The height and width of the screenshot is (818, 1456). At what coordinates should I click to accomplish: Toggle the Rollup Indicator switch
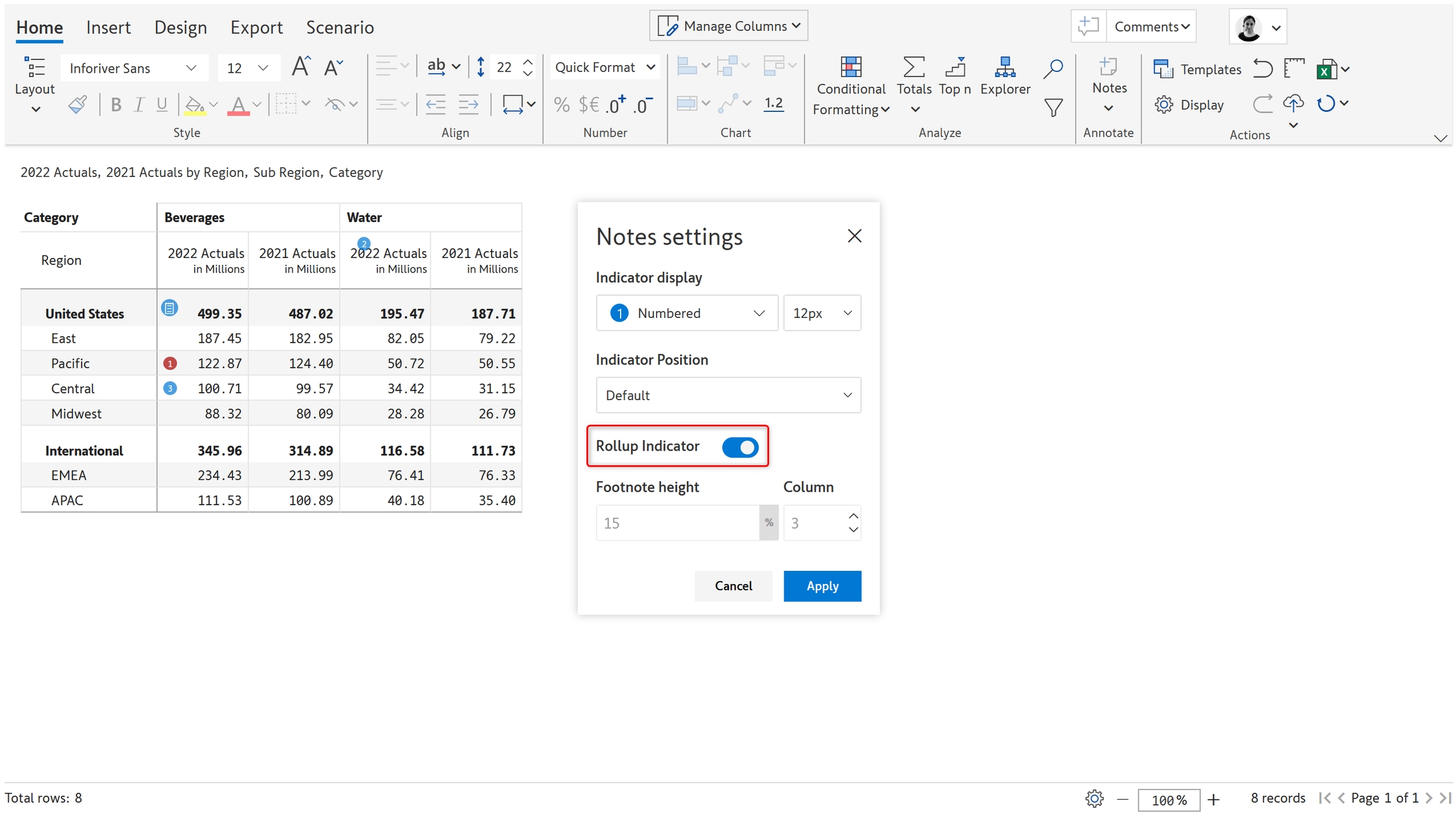pos(739,447)
